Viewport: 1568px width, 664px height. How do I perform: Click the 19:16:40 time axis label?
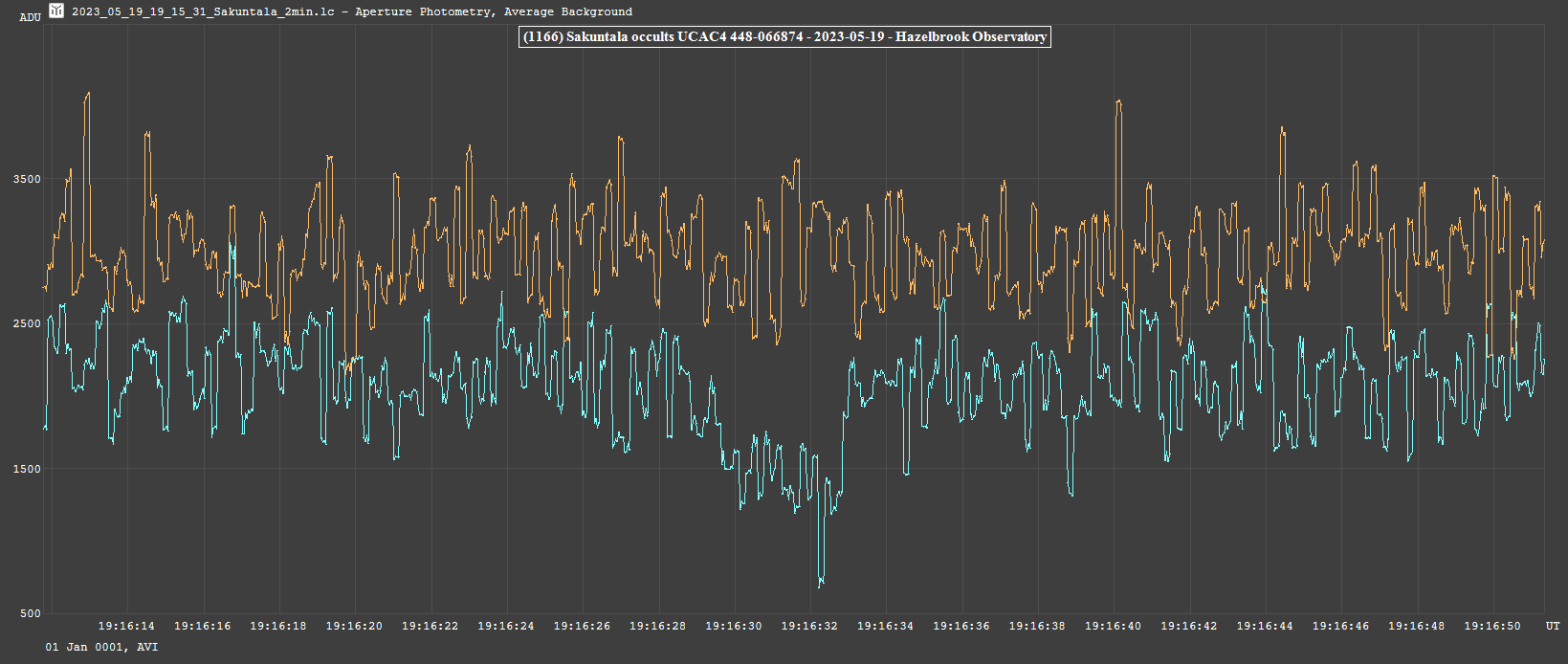(x=1113, y=626)
